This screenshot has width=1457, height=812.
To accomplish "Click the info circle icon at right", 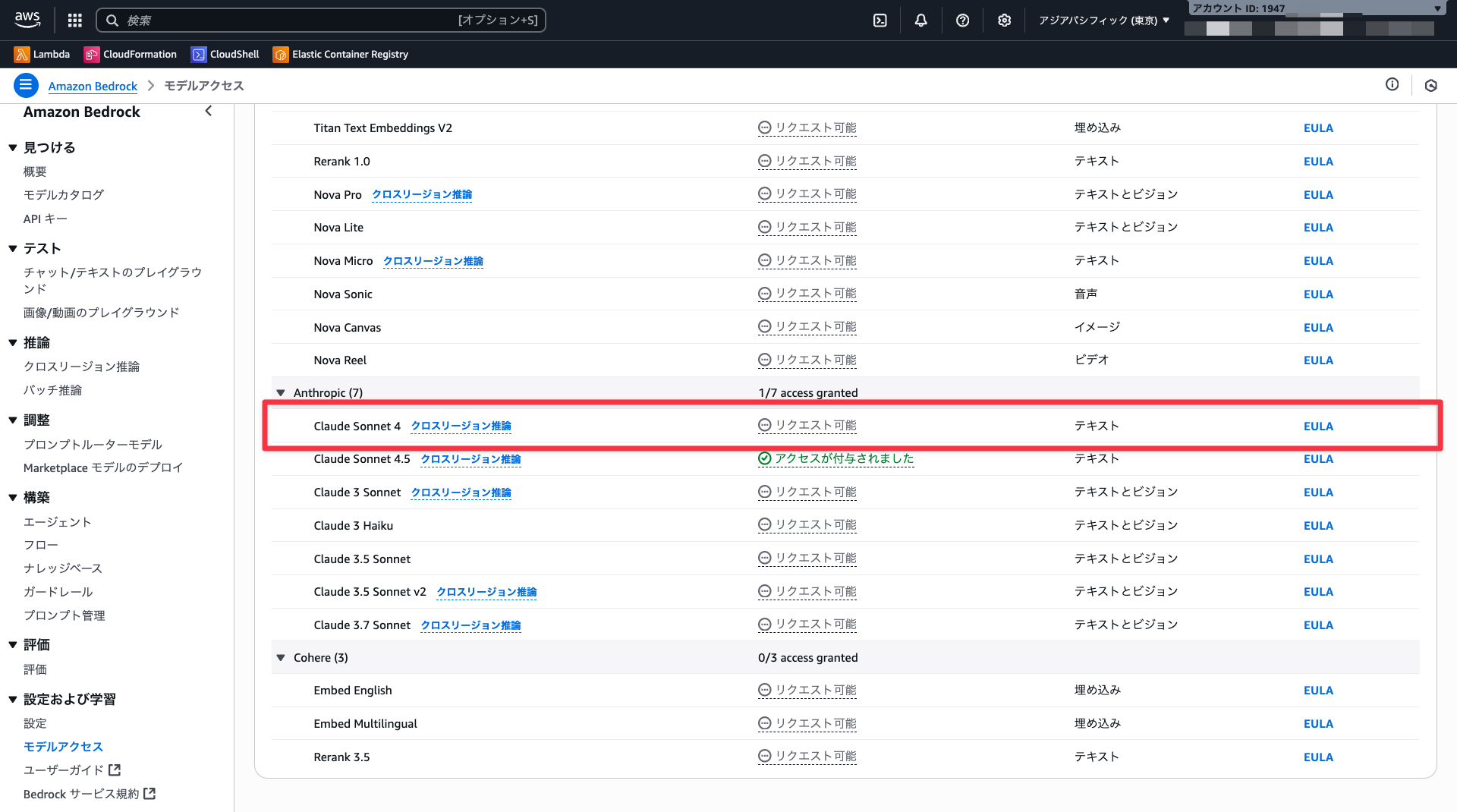I will point(1392,85).
